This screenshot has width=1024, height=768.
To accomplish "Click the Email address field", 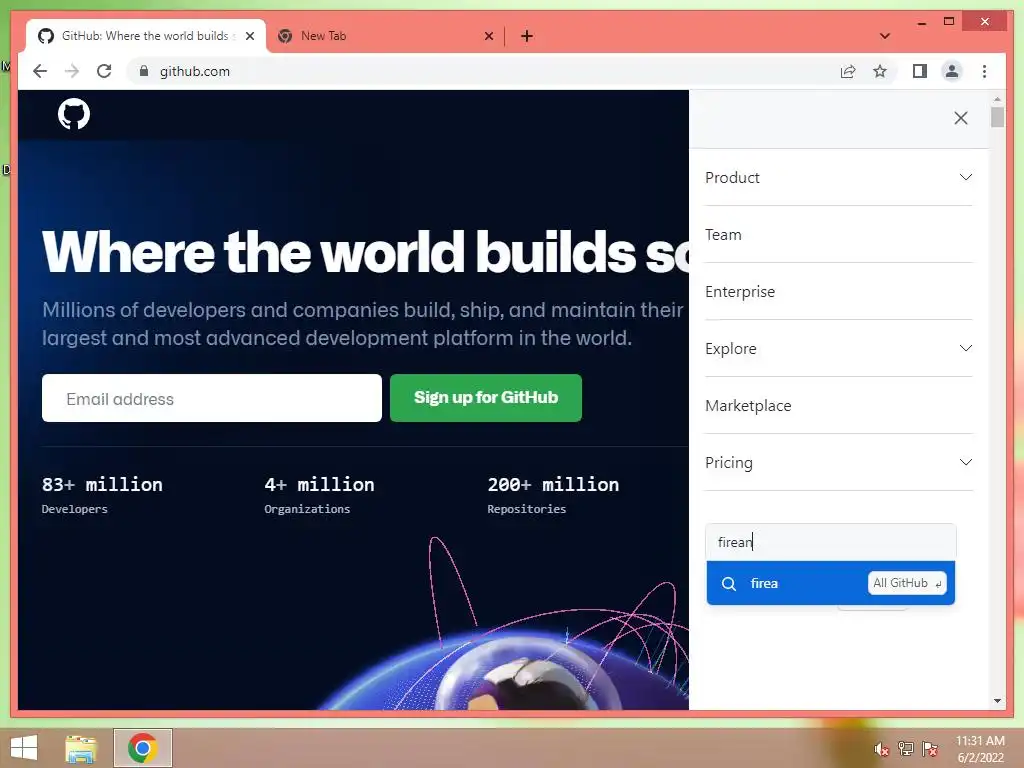I will [x=212, y=398].
